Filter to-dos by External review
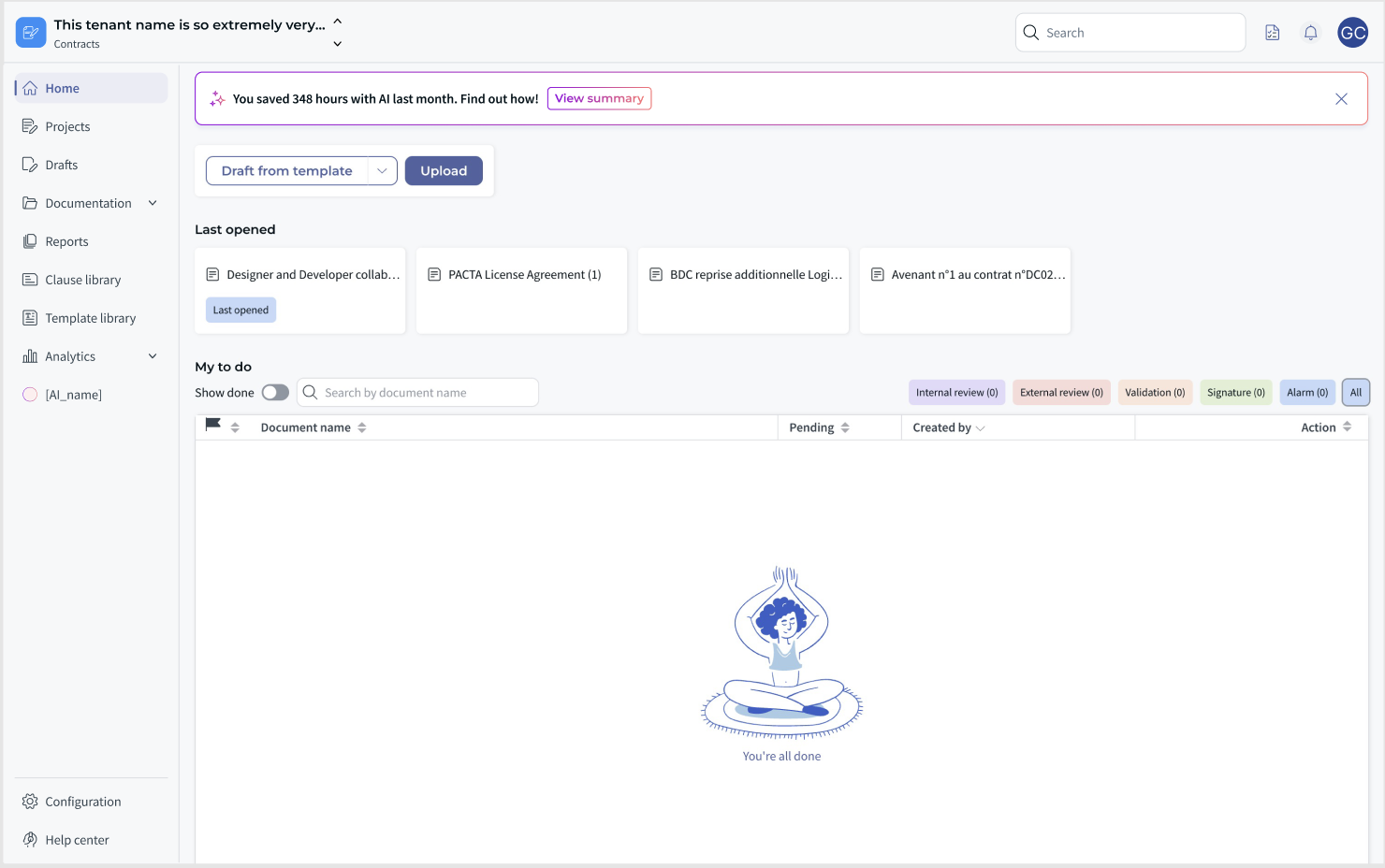 coord(1061,393)
